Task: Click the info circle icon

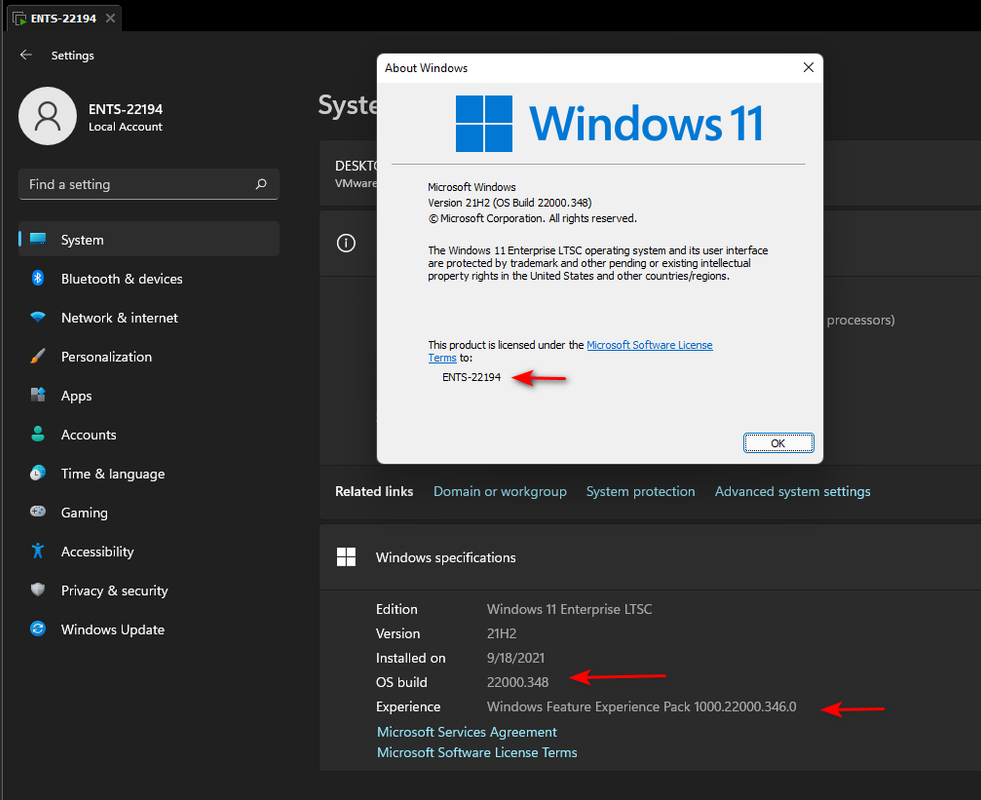Action: 346,243
